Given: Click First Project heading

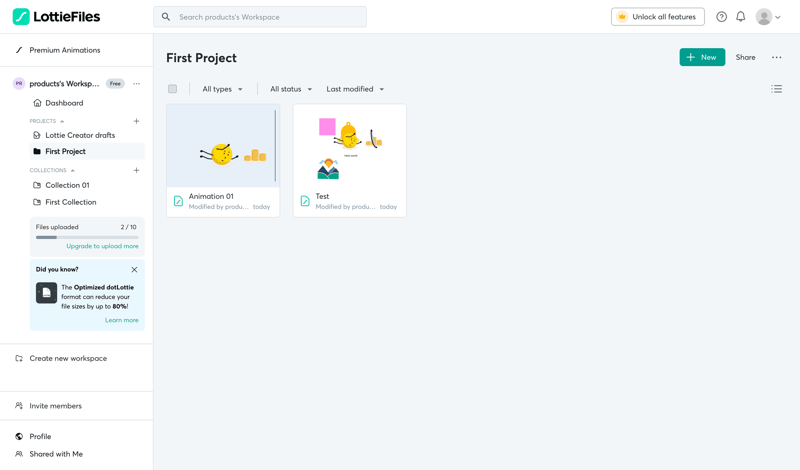Looking at the screenshot, I should [x=202, y=58].
